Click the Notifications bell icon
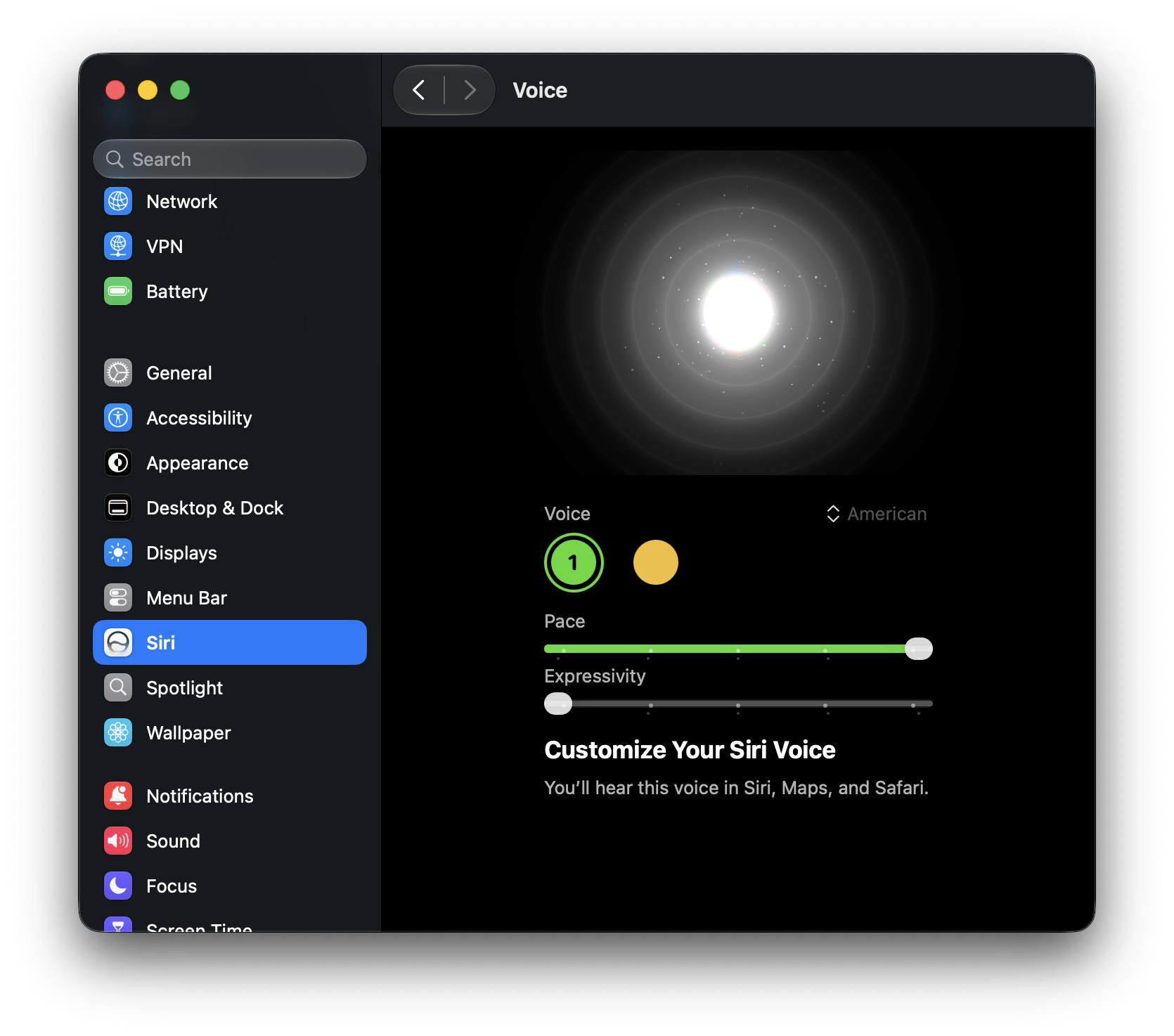The image size is (1174, 1036). [118, 796]
